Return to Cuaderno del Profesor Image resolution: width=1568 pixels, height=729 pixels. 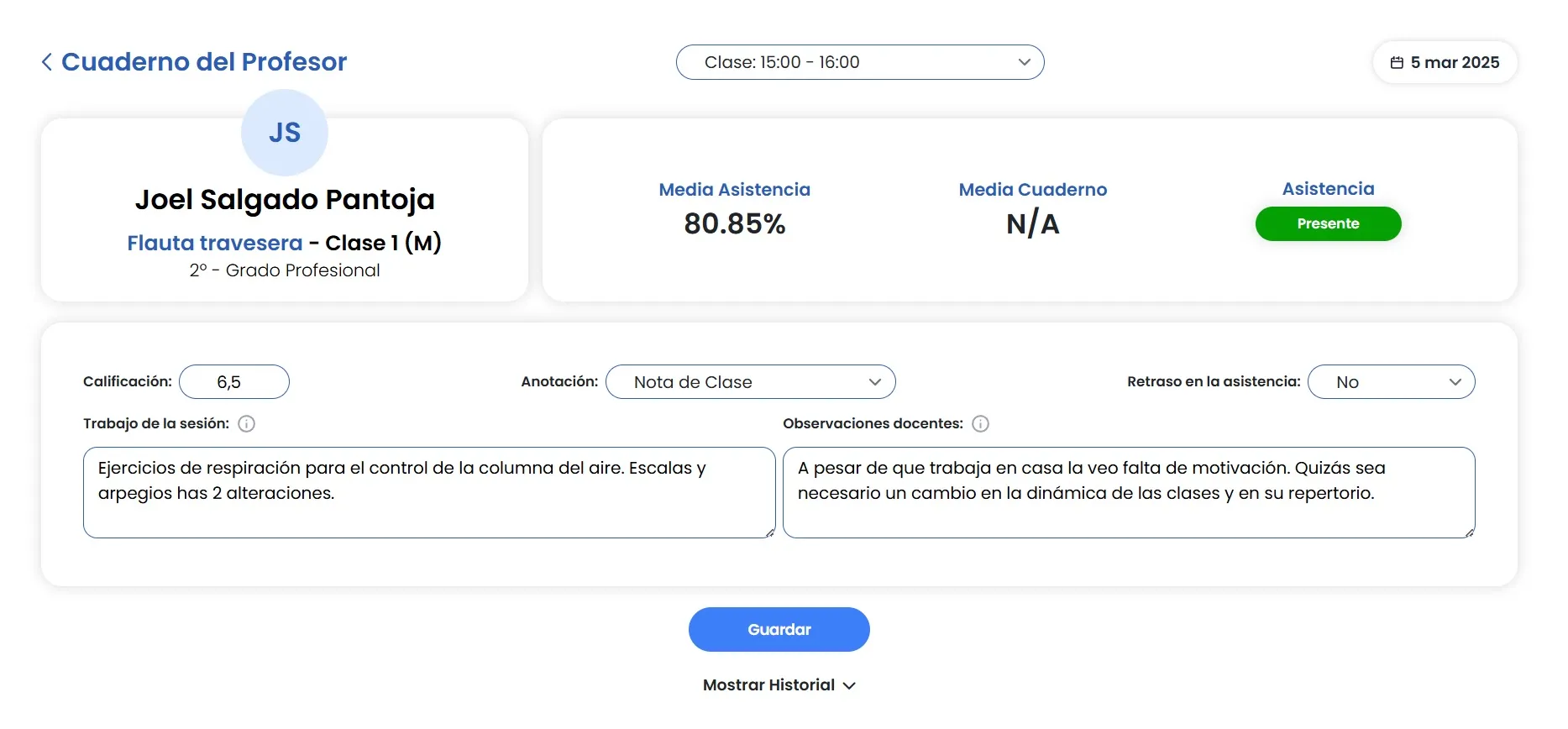[203, 61]
